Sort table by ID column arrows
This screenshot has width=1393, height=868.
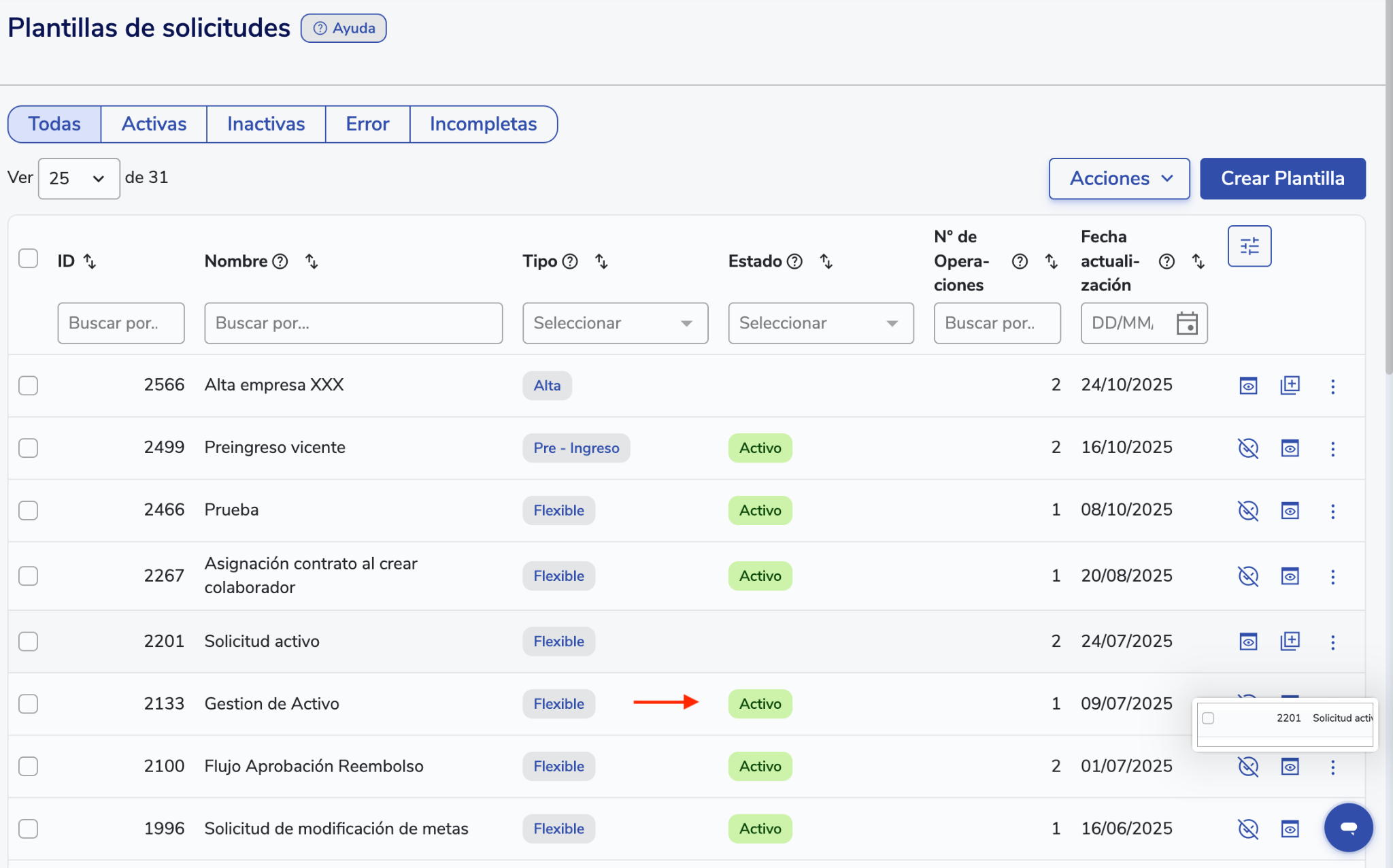click(x=90, y=261)
